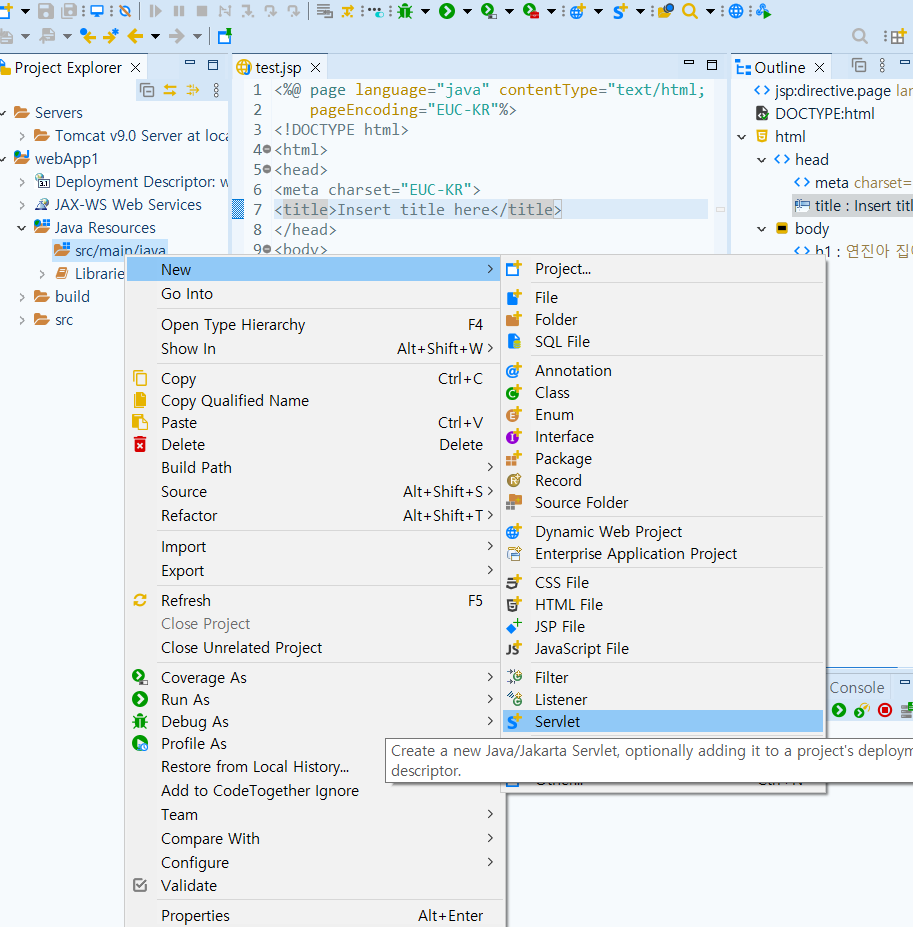Click the Save All toolbar icon
The height and width of the screenshot is (927, 913).
coord(70,11)
